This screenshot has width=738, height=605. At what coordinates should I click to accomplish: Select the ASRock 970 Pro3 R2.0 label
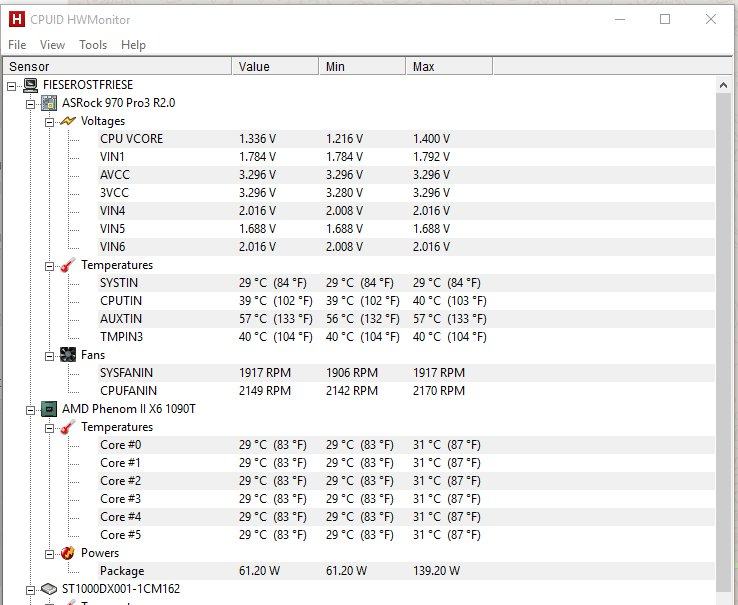tap(119, 103)
